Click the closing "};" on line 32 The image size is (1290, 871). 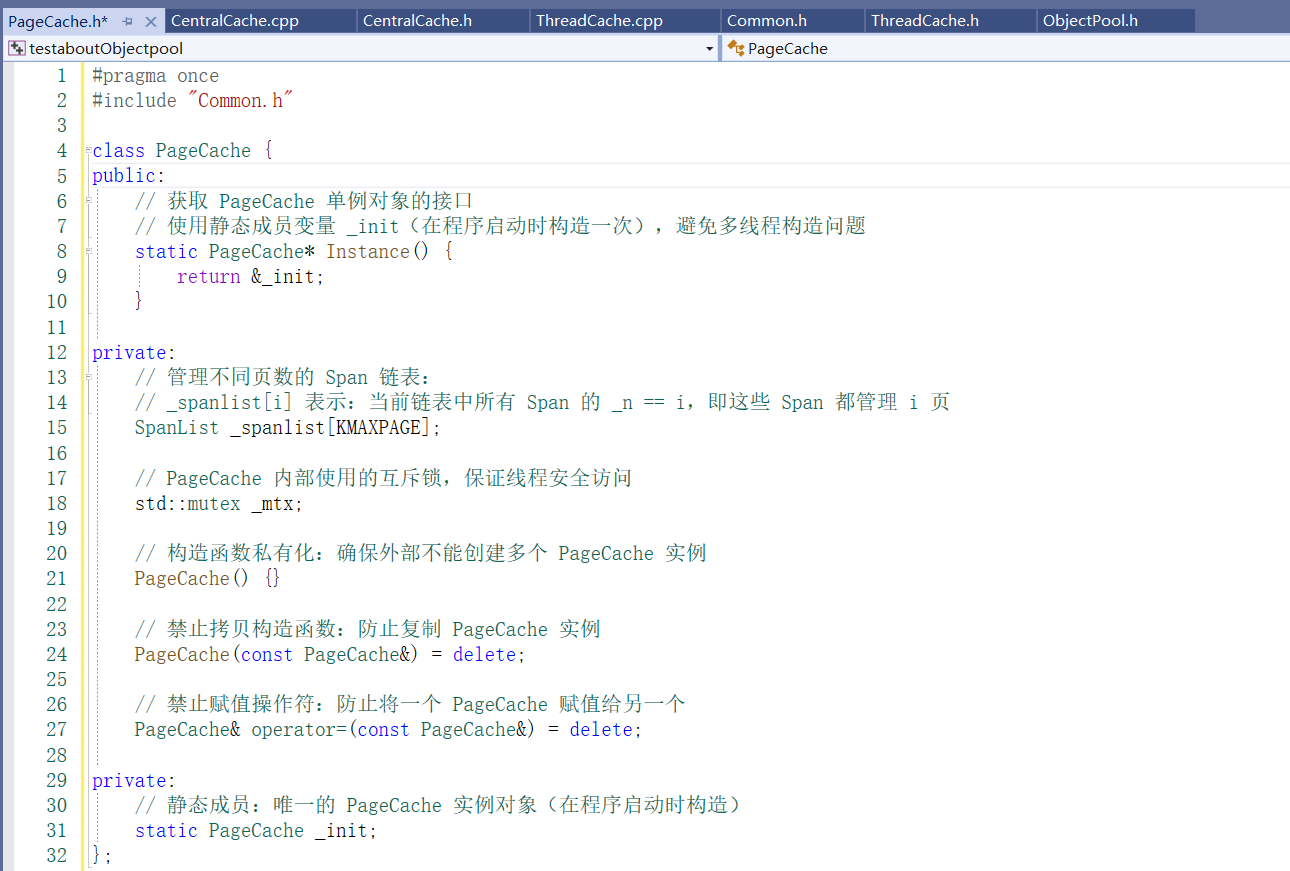click(102, 856)
